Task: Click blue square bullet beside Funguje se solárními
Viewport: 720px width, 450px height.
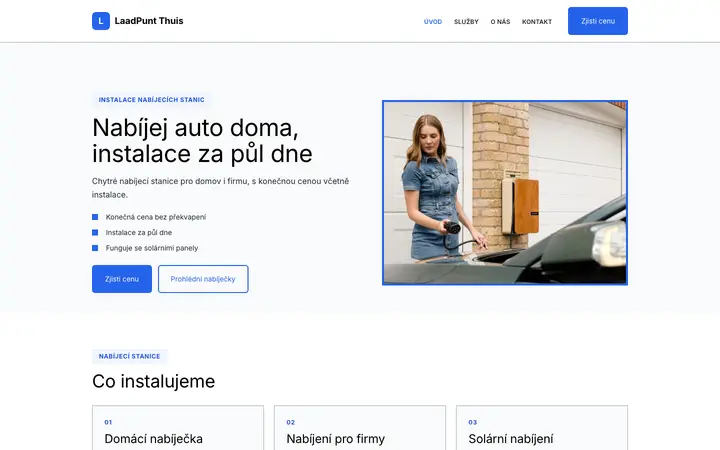Action: click(95, 248)
